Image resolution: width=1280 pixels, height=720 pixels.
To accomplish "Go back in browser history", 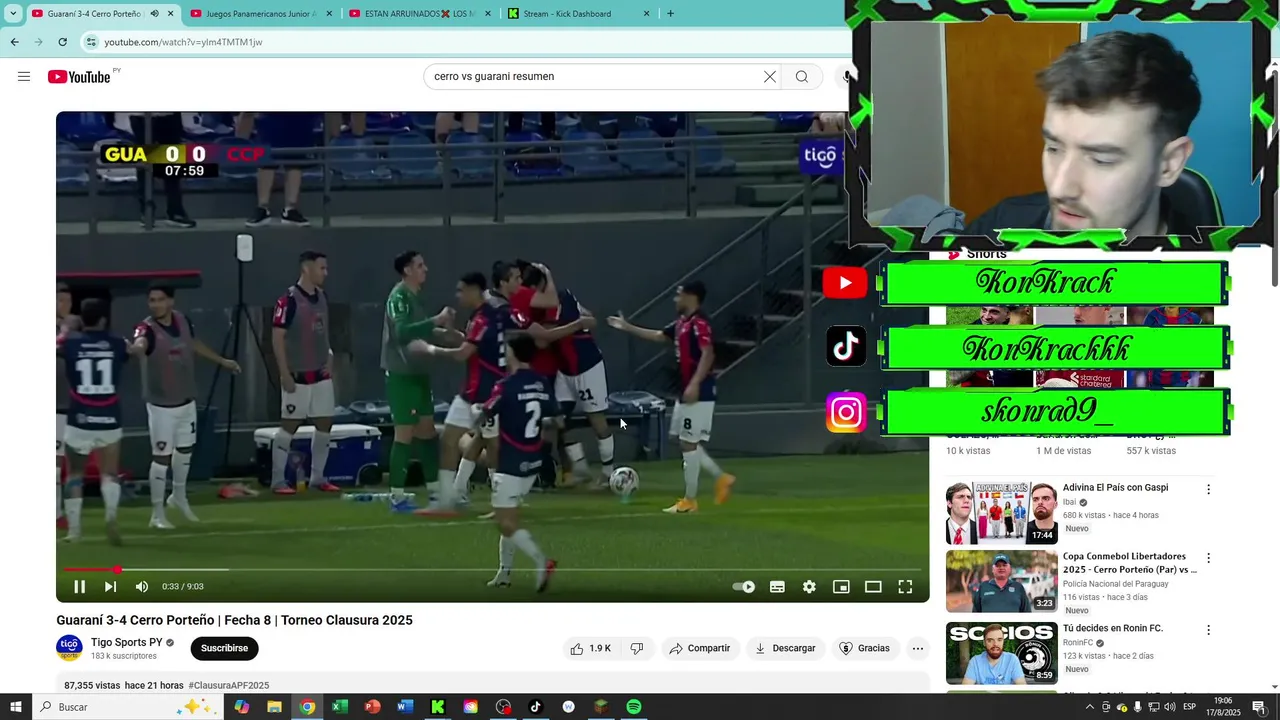I will (x=14, y=42).
